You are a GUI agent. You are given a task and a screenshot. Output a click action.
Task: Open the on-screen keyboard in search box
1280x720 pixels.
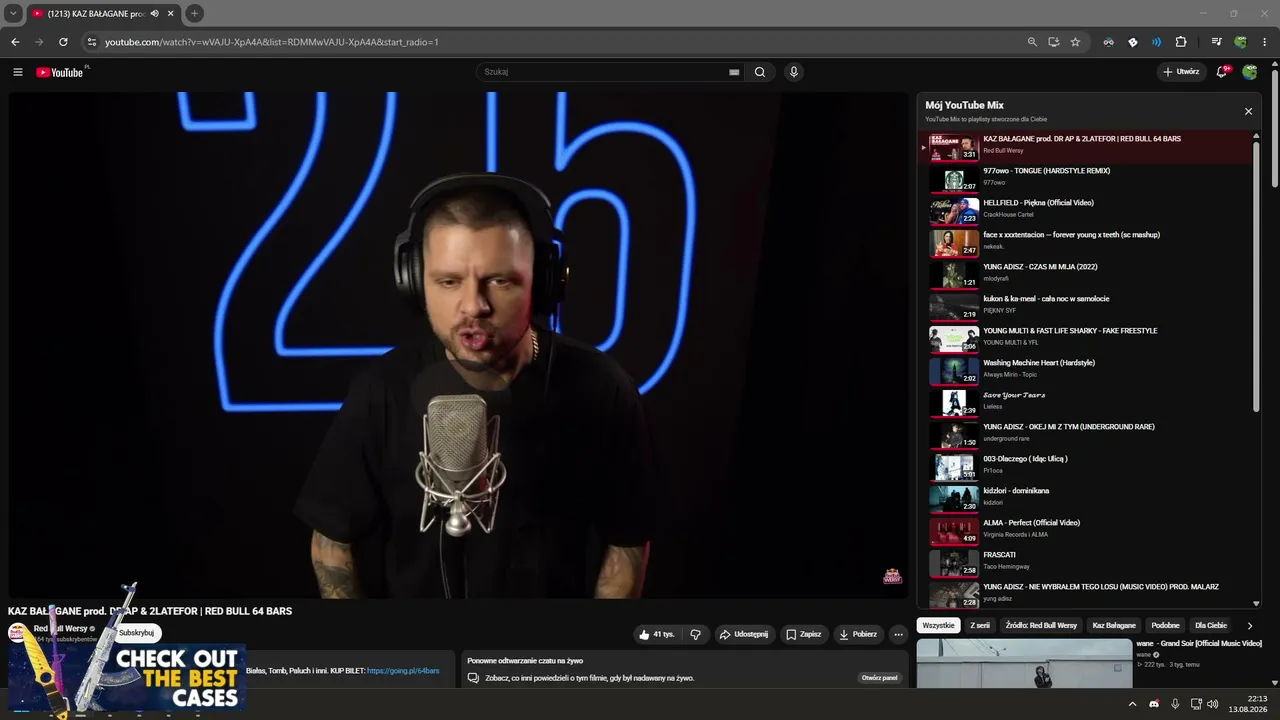(x=734, y=72)
